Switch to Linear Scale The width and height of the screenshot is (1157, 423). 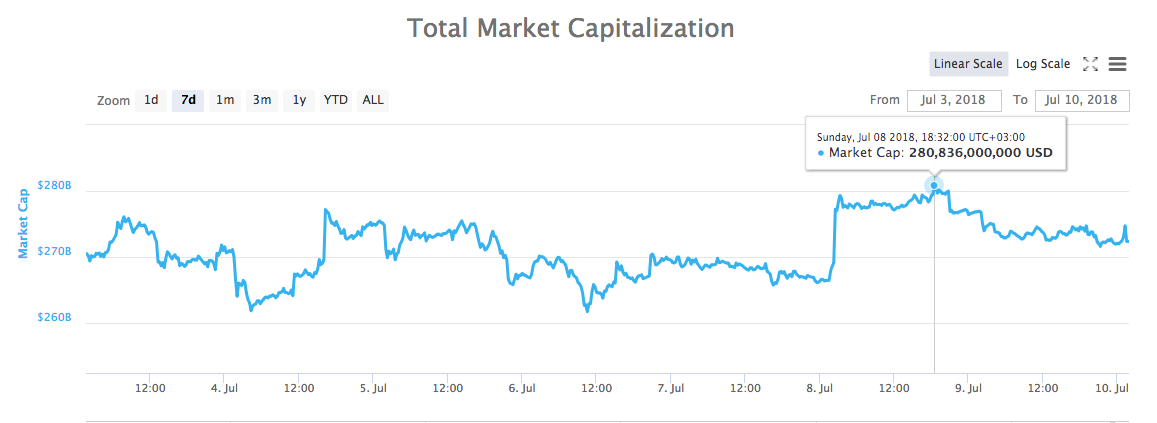point(967,64)
